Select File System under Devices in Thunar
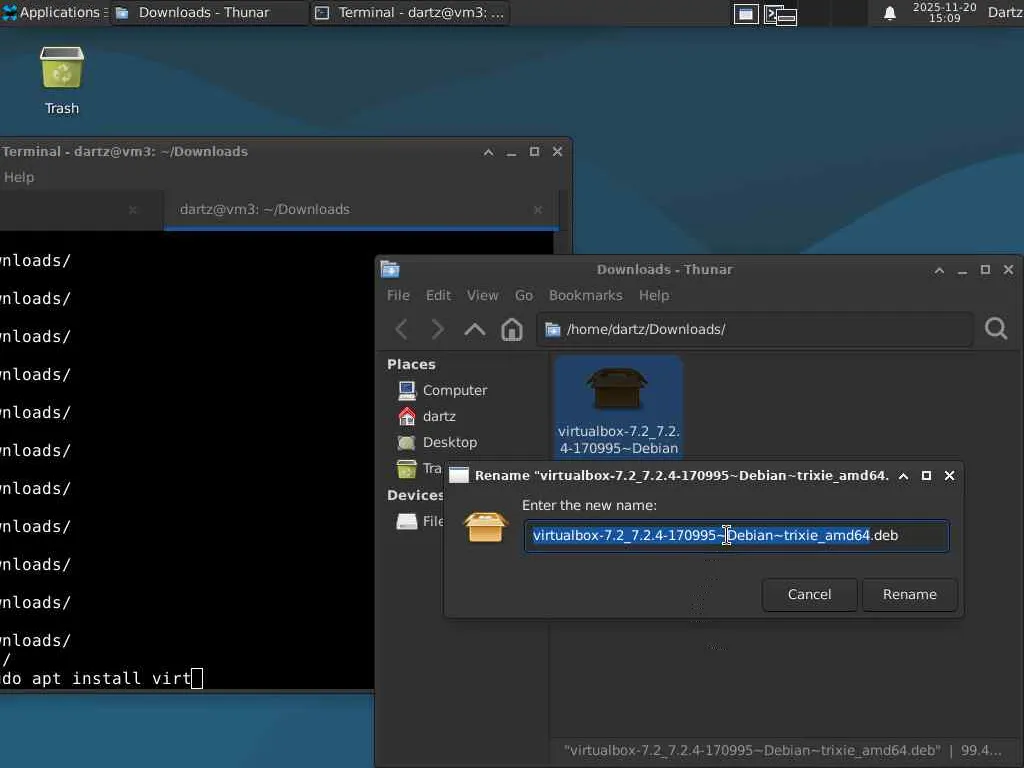Screen dimensions: 1024x768 pyautogui.click(x=420, y=521)
